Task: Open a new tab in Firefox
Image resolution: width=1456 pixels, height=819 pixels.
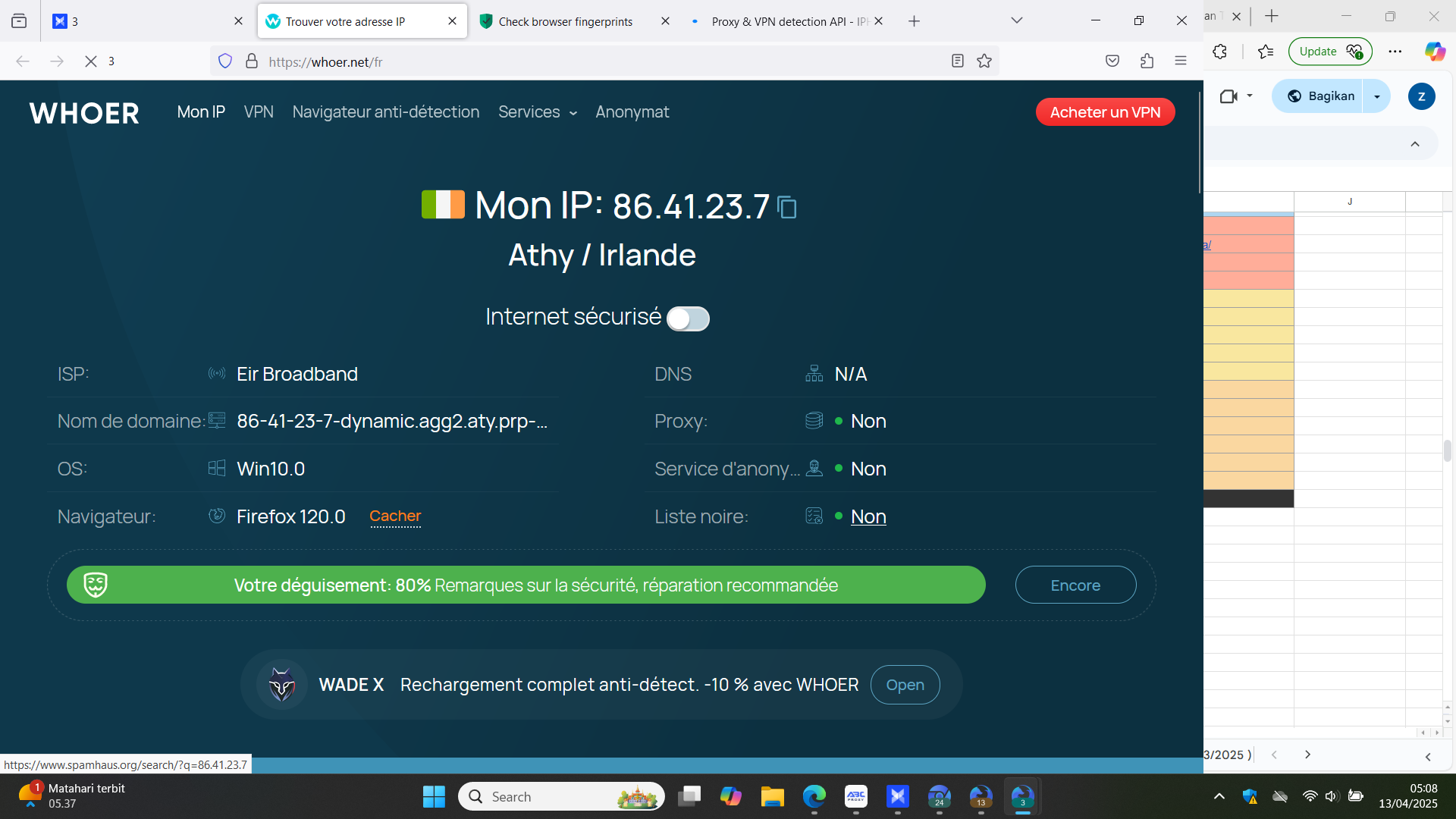Action: [914, 21]
